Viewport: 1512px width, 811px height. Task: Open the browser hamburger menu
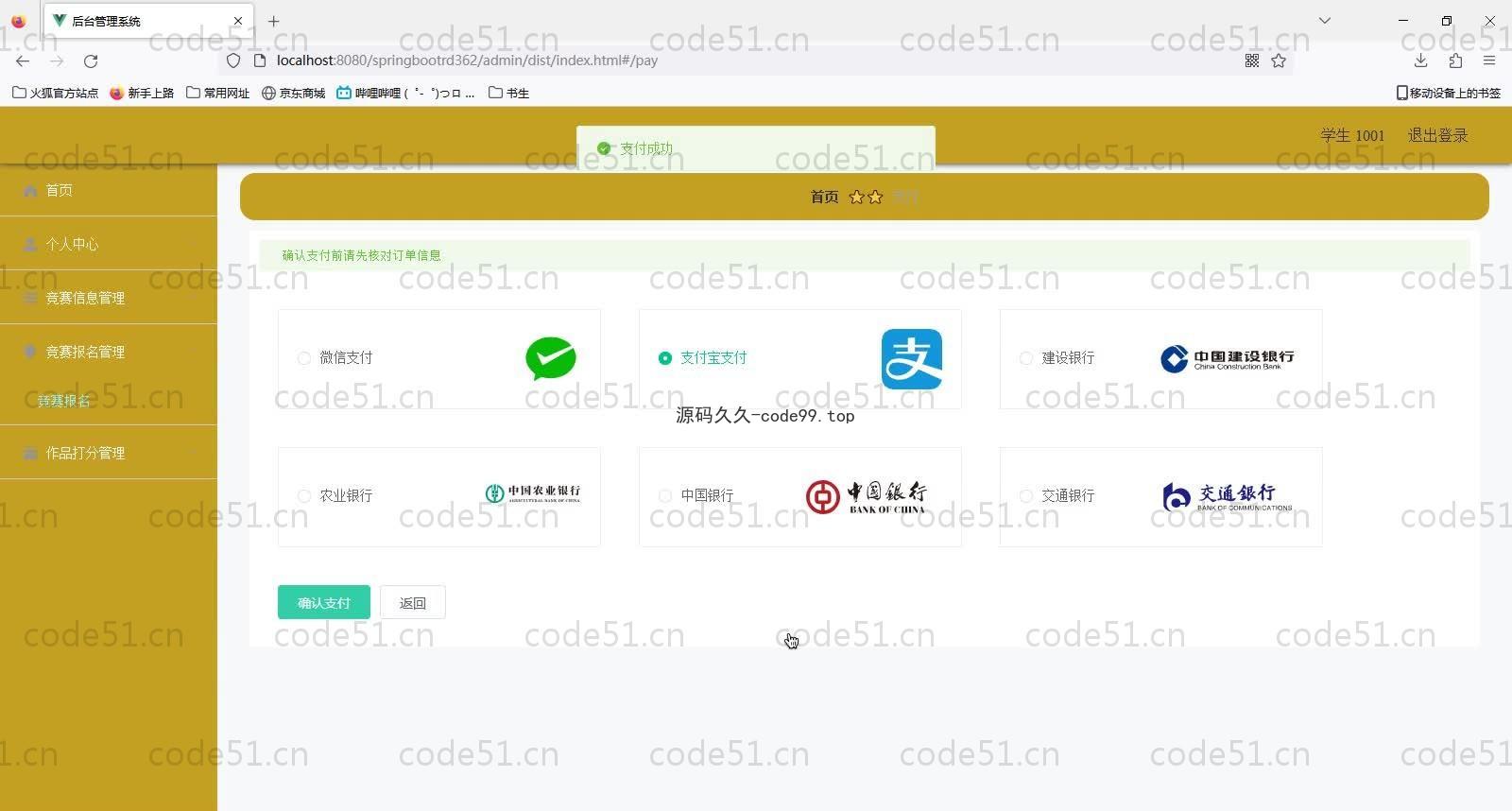(1489, 60)
